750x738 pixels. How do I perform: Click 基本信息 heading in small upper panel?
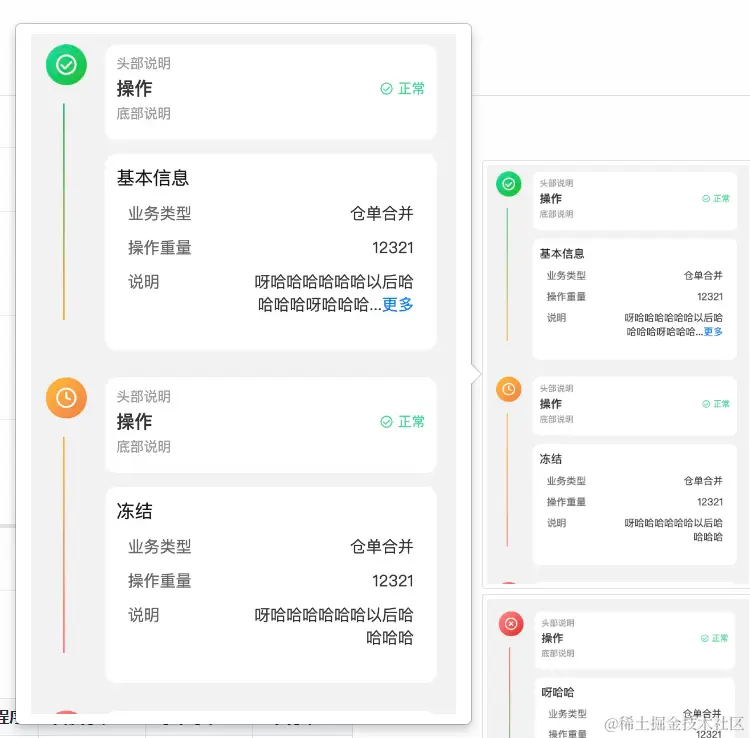click(x=562, y=253)
